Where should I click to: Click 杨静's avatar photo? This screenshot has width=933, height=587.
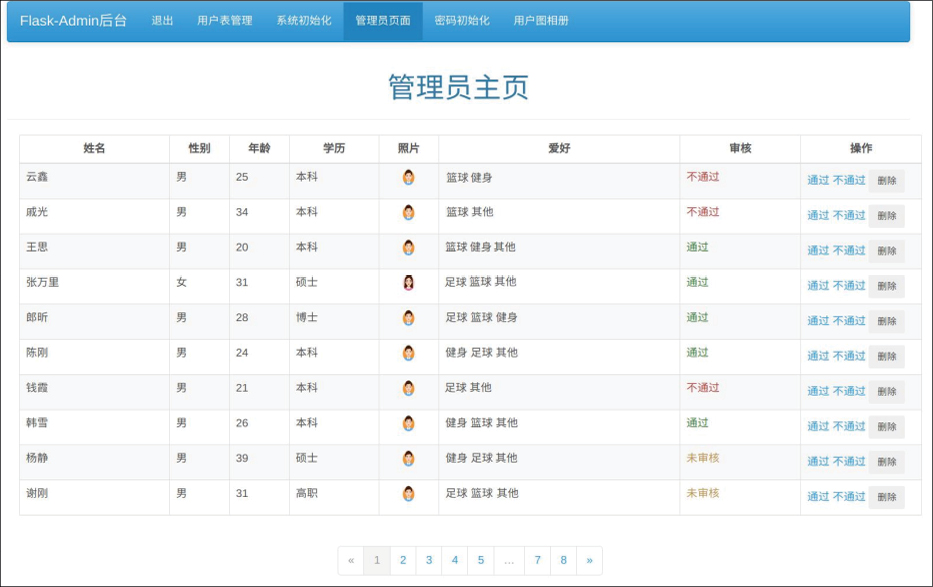pyautogui.click(x=408, y=458)
